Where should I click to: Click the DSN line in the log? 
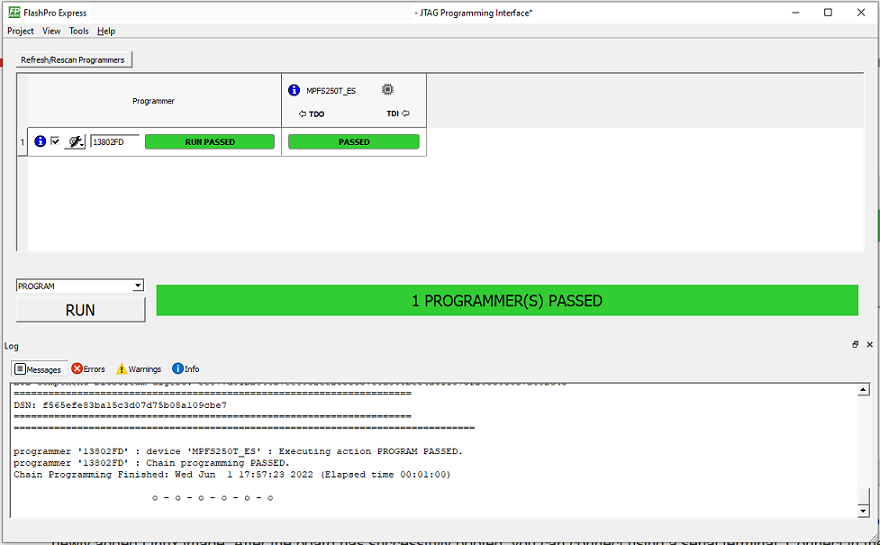(x=120, y=405)
